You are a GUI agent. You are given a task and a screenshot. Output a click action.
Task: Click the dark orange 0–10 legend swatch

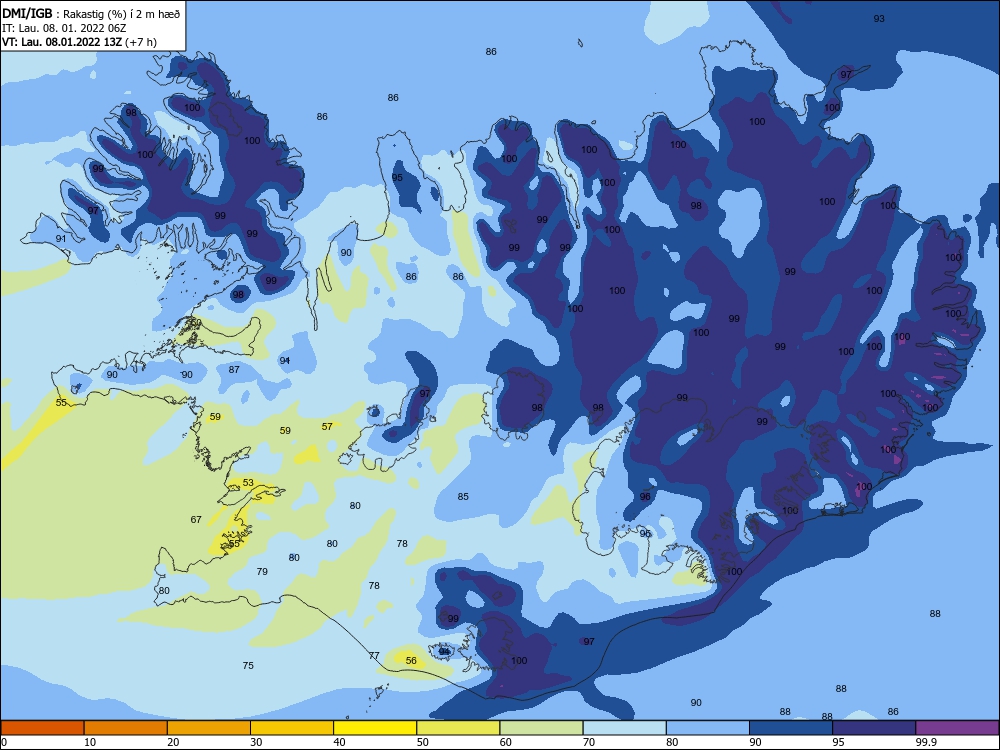coord(42,728)
